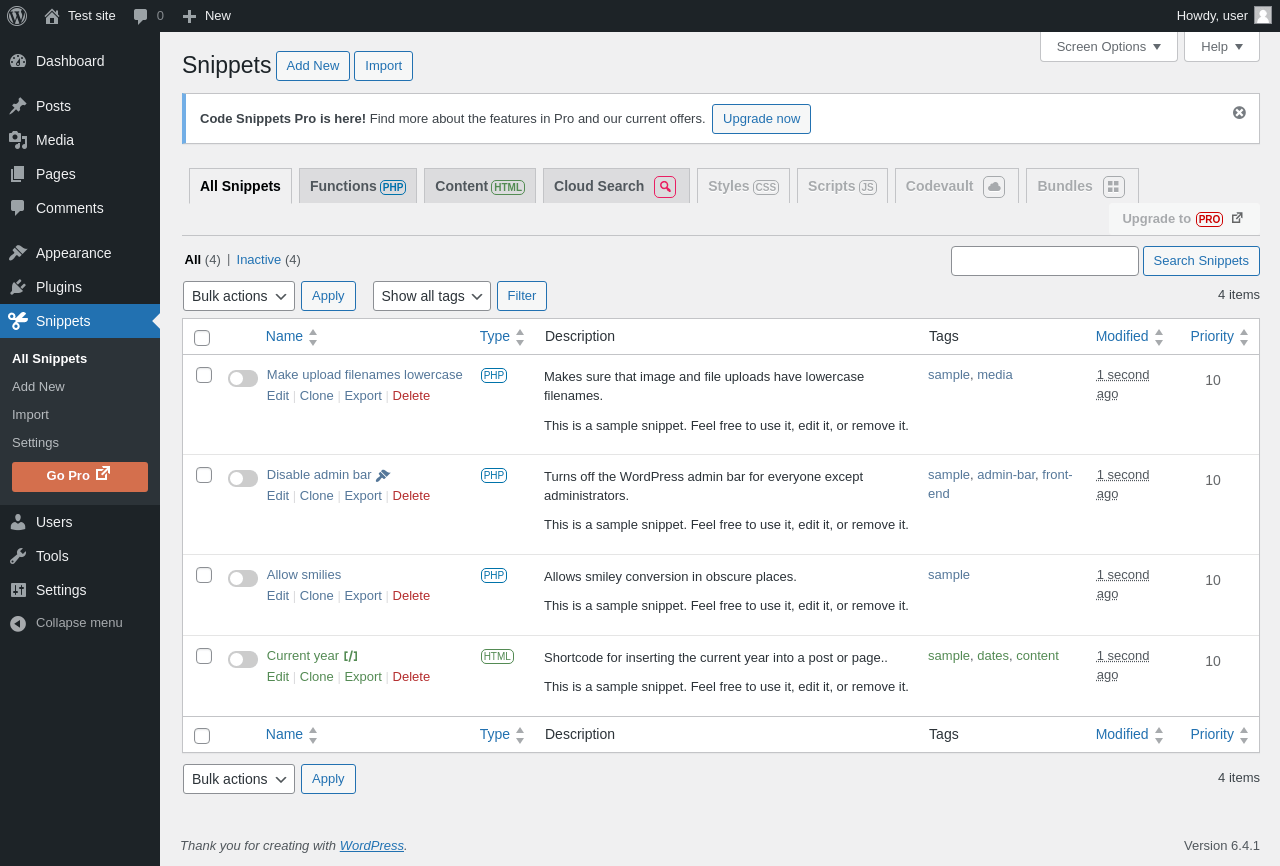The height and width of the screenshot is (866, 1280).
Task: Click the Plugins icon in sidebar
Action: 18,287
